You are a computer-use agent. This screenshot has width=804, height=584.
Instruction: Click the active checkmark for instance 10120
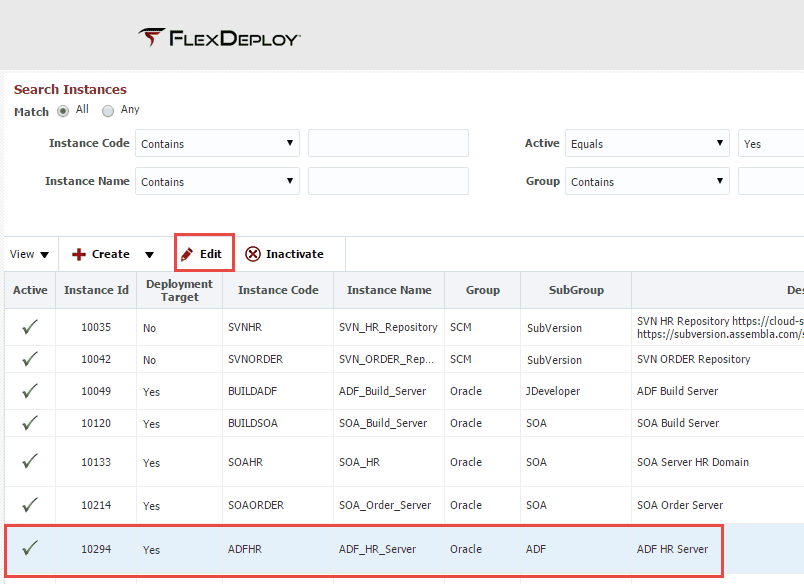pyautogui.click(x=30, y=422)
